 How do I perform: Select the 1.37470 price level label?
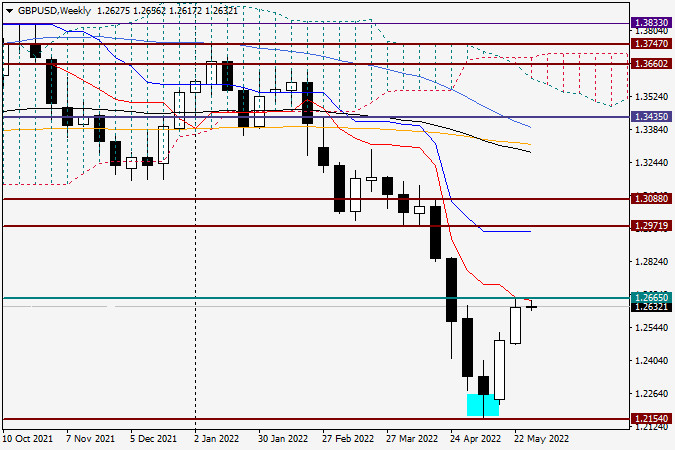point(652,43)
